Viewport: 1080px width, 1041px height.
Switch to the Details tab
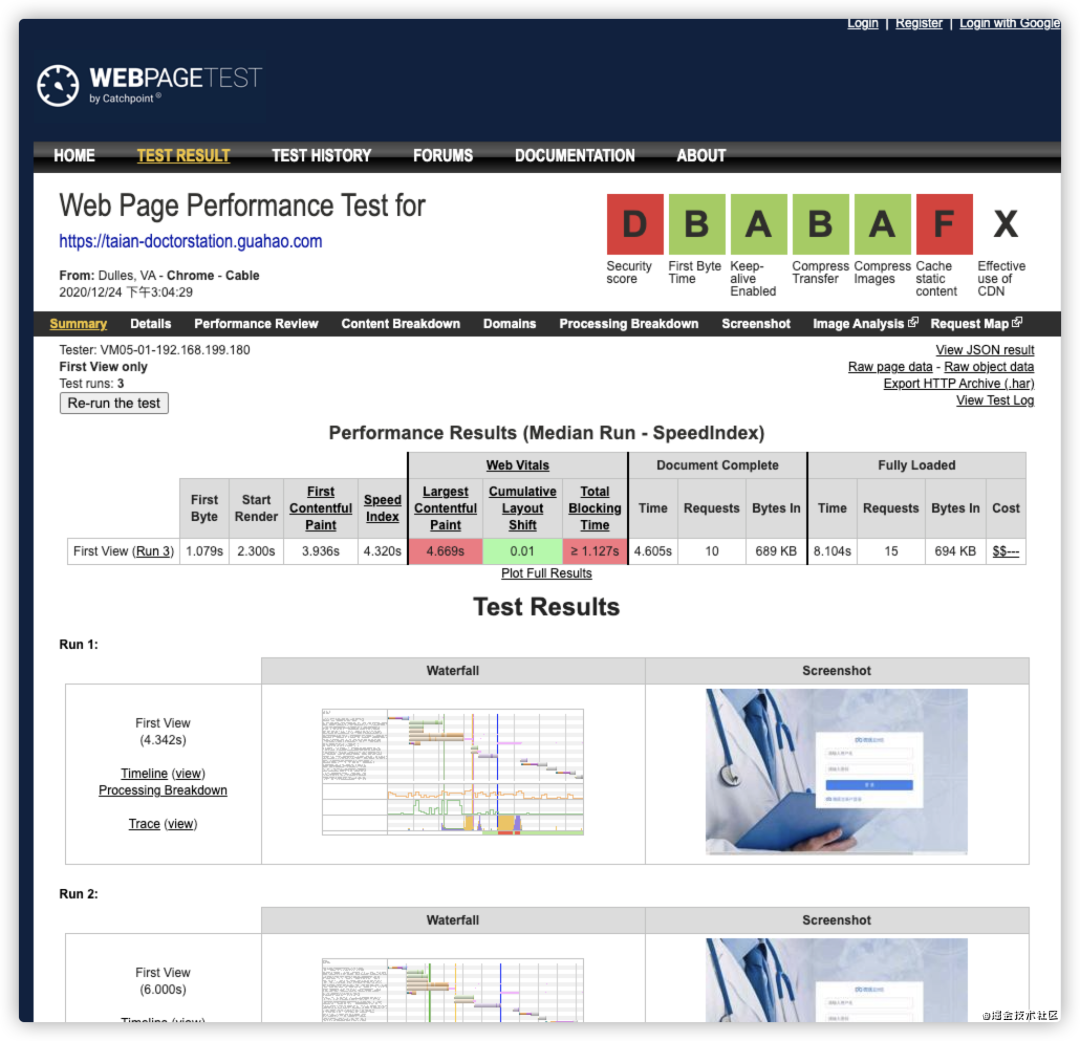[x=150, y=324]
